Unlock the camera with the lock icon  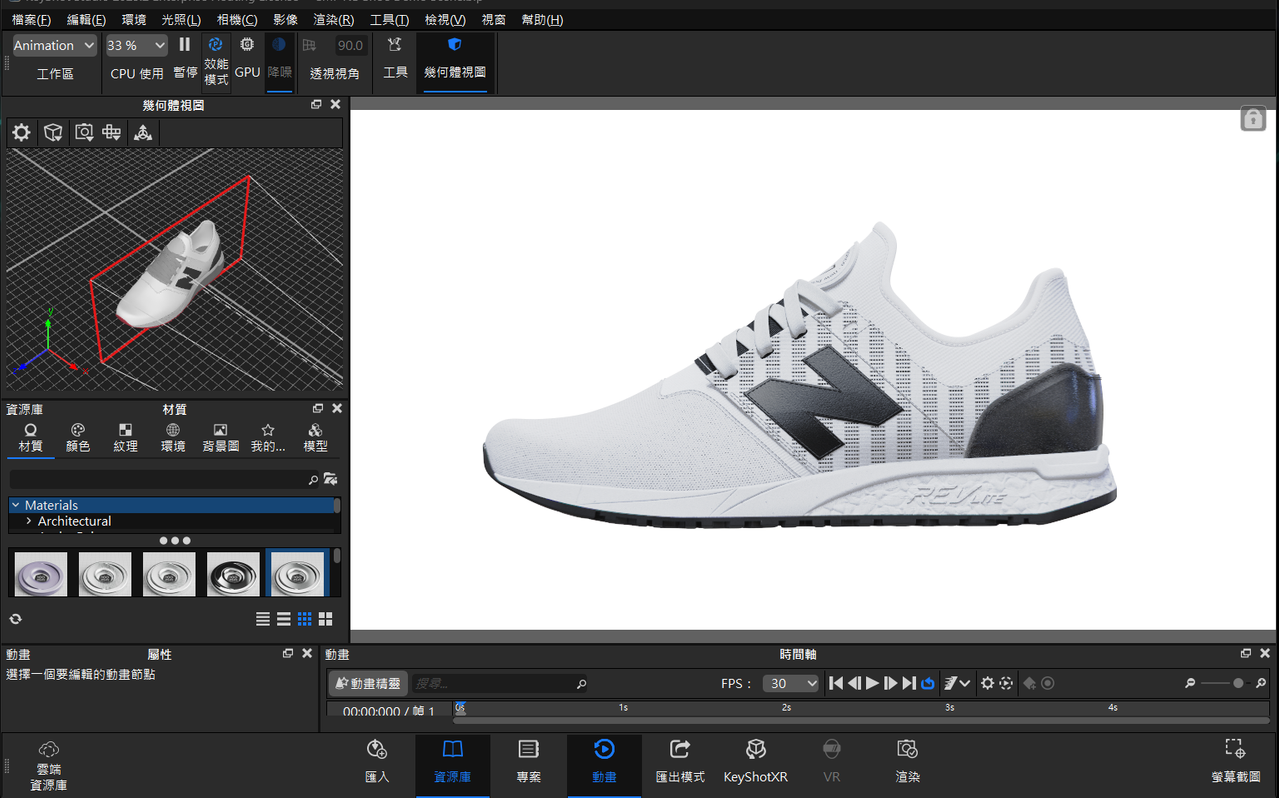coord(1253,119)
